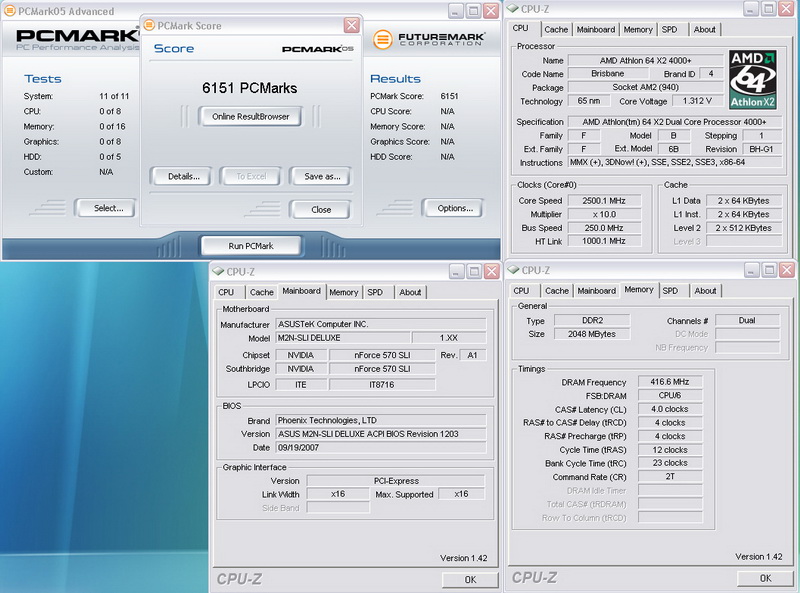Image resolution: width=800 pixels, height=593 pixels.
Task: Click Save as in PCMark Score
Action: (320, 177)
